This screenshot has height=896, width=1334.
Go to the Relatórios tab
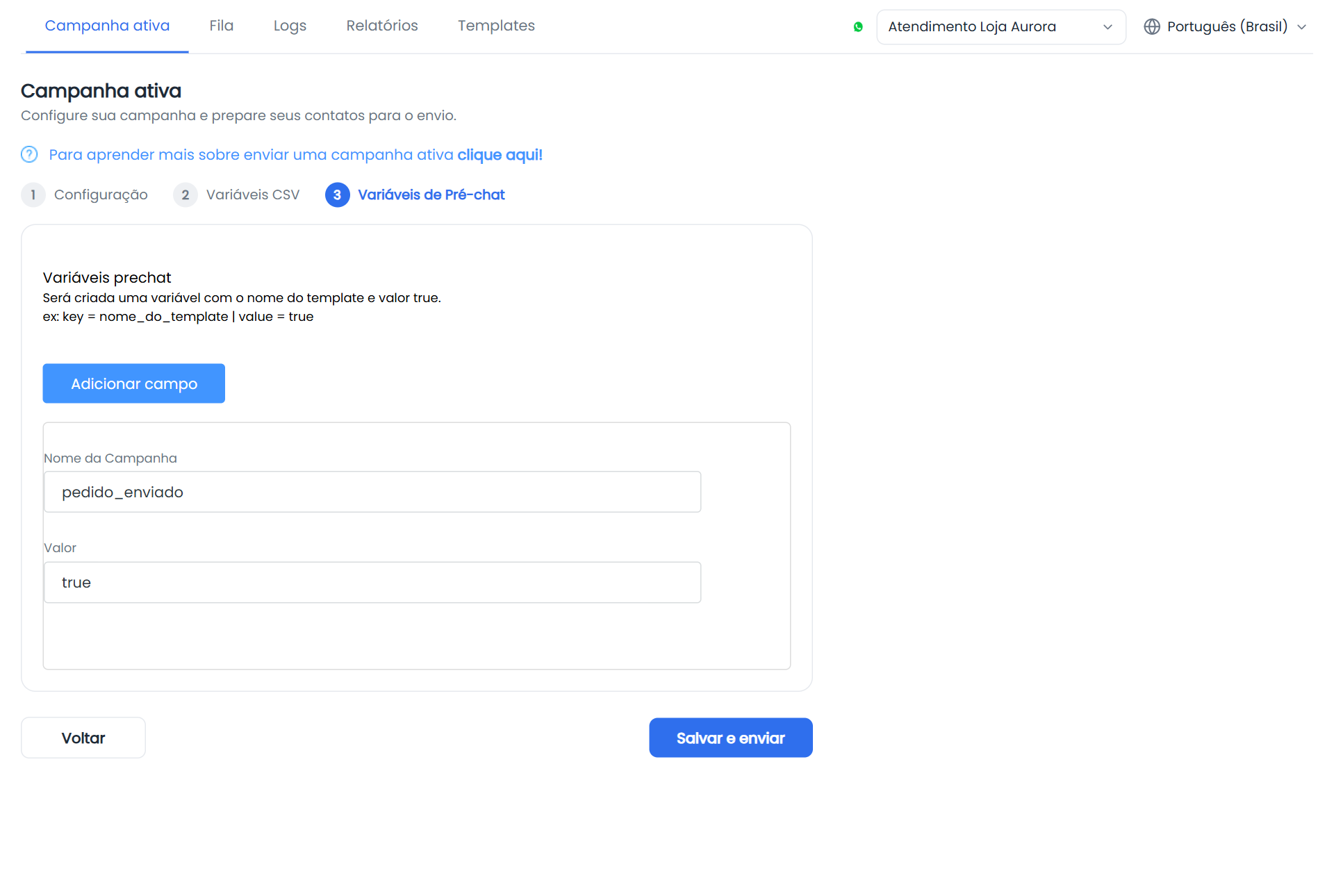point(382,26)
